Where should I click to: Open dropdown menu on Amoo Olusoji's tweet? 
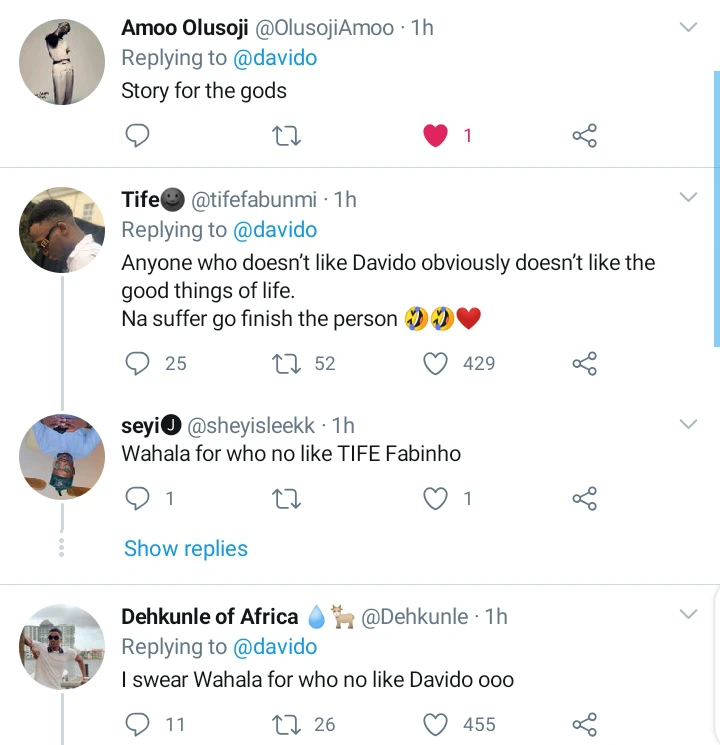[688, 28]
